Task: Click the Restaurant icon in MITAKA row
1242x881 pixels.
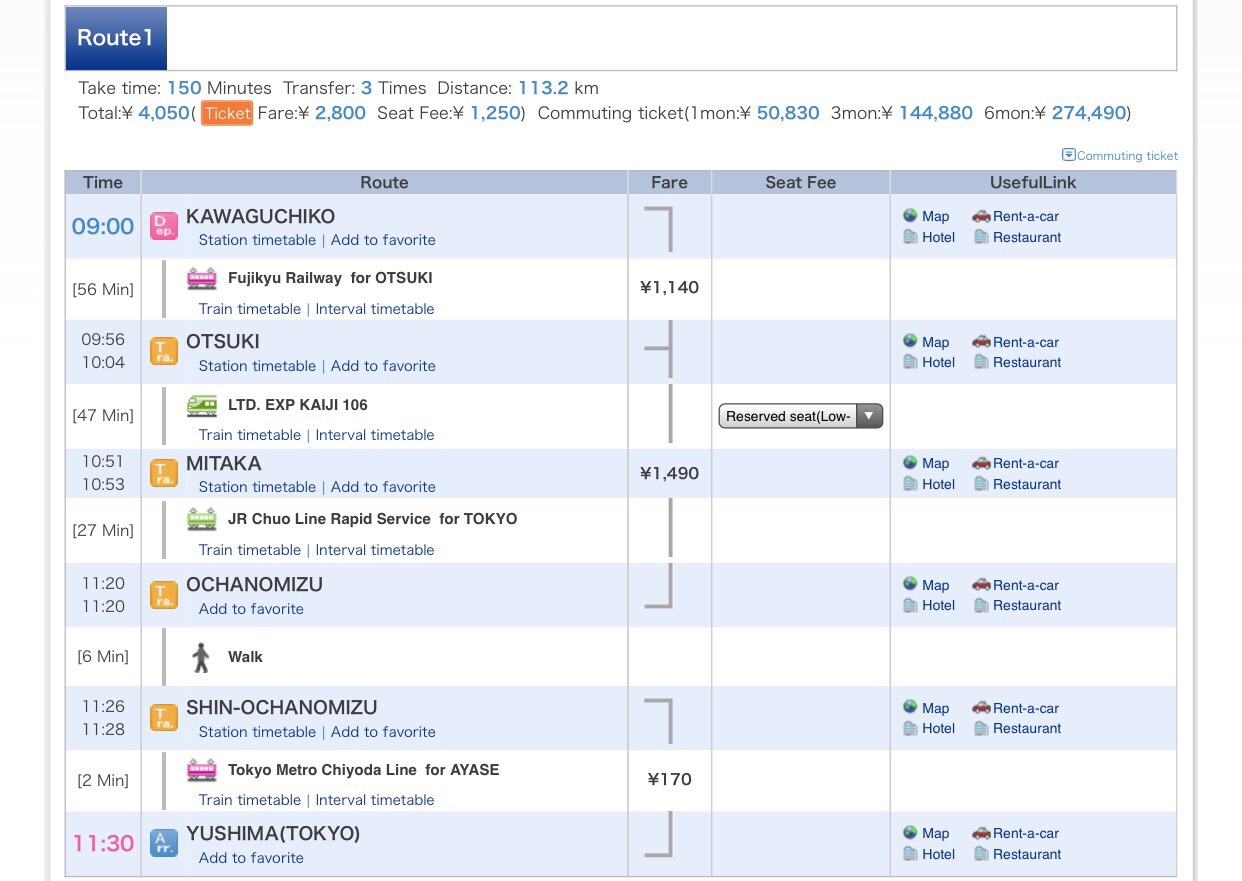Action: tap(981, 484)
